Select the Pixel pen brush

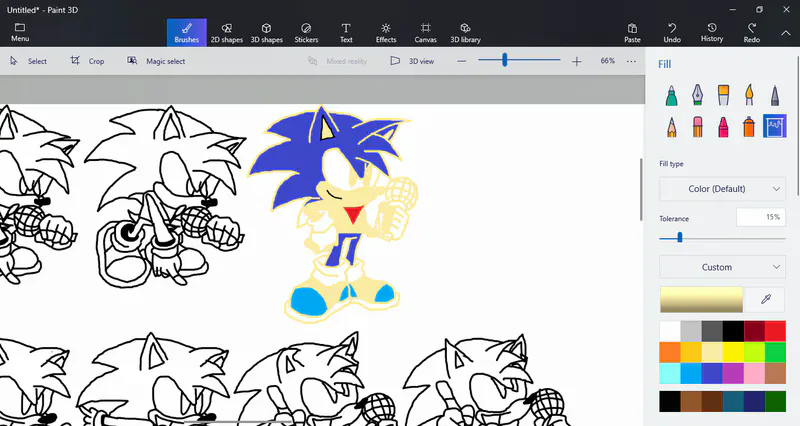coord(774,95)
